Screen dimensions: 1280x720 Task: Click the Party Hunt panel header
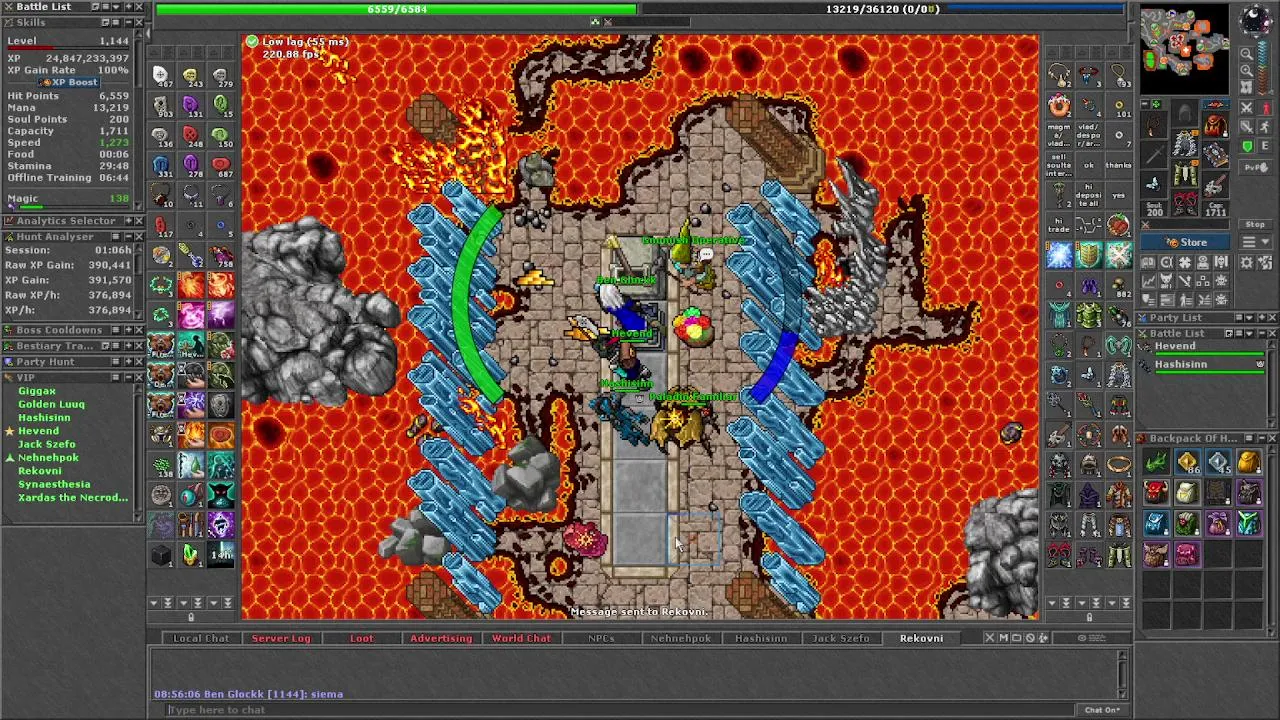point(72,362)
